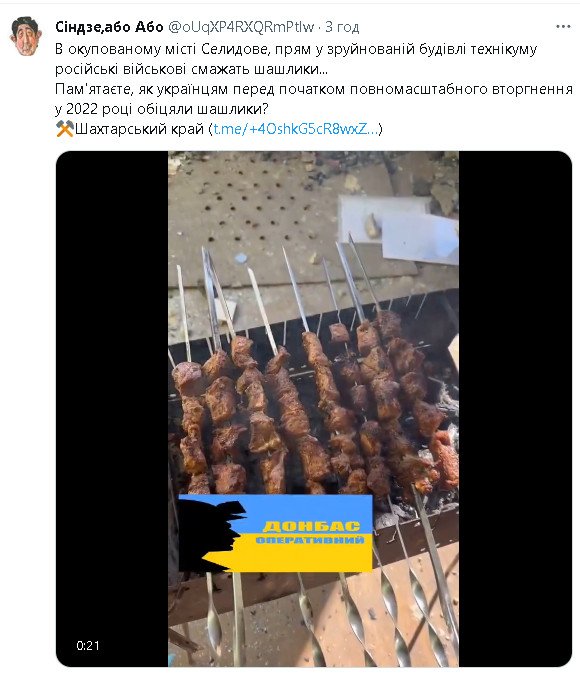The image size is (580, 674).
Task: Play the embedded shashlik video
Action: pos(313,409)
